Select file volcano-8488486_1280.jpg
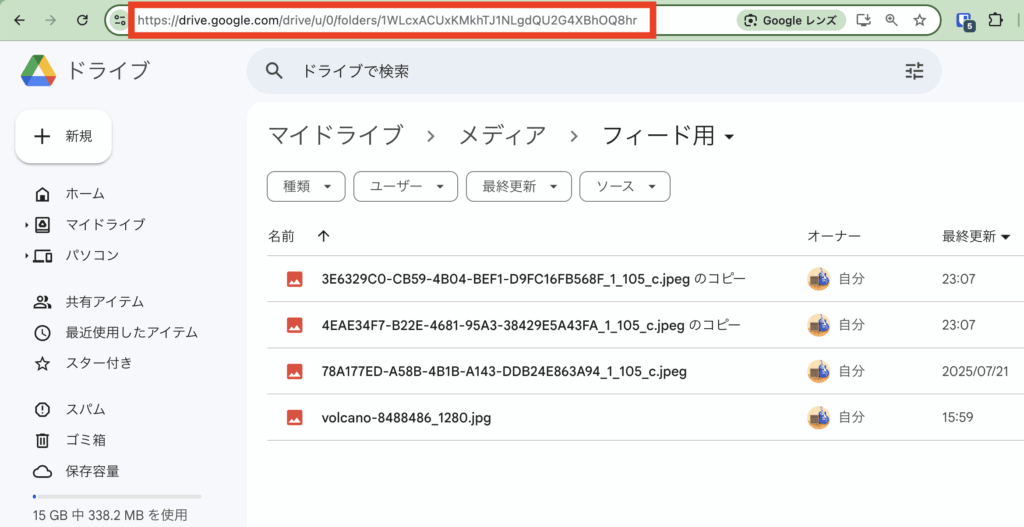This screenshot has height=527, width=1024. coord(406,418)
